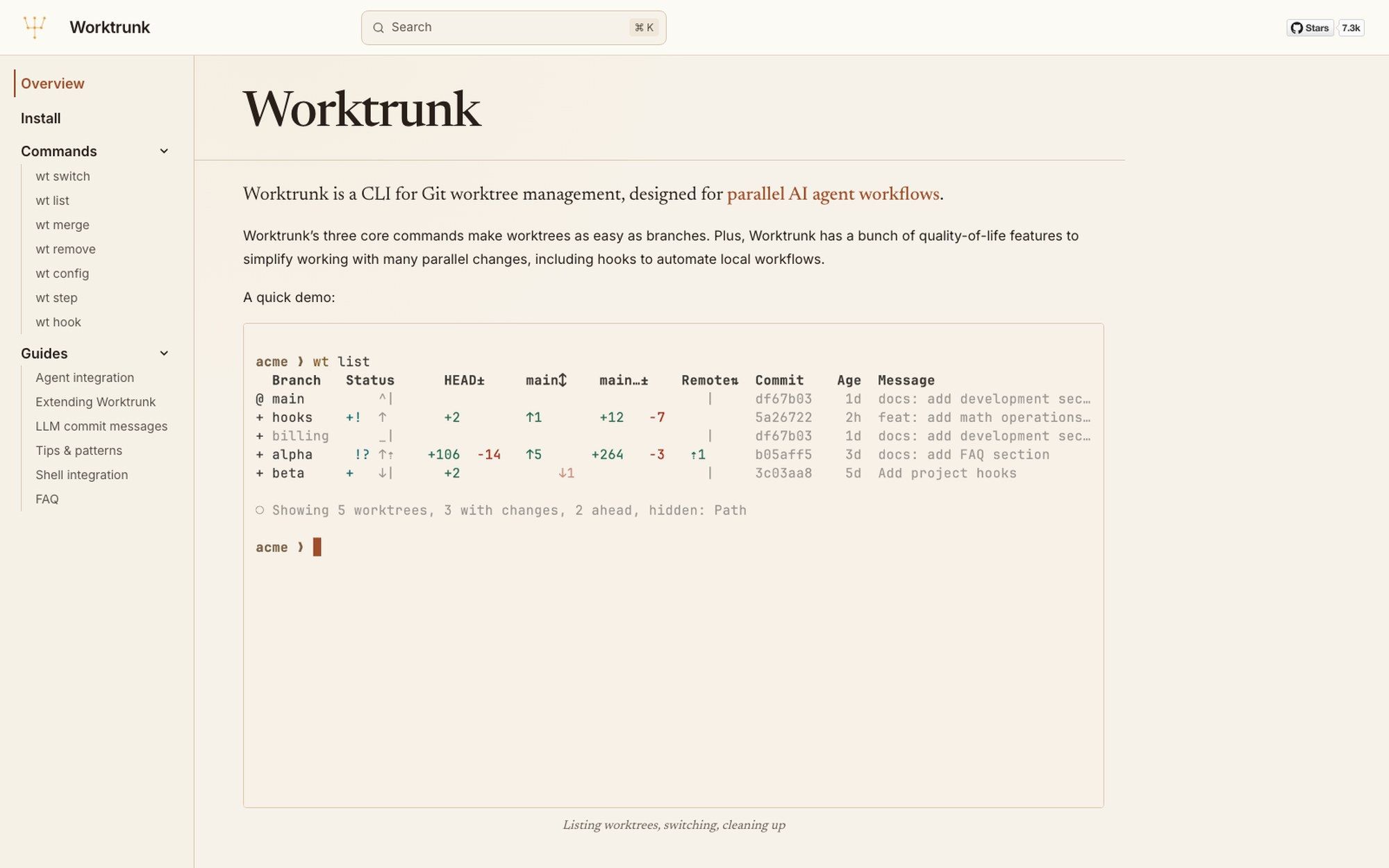Open the wt list command page

53,201
